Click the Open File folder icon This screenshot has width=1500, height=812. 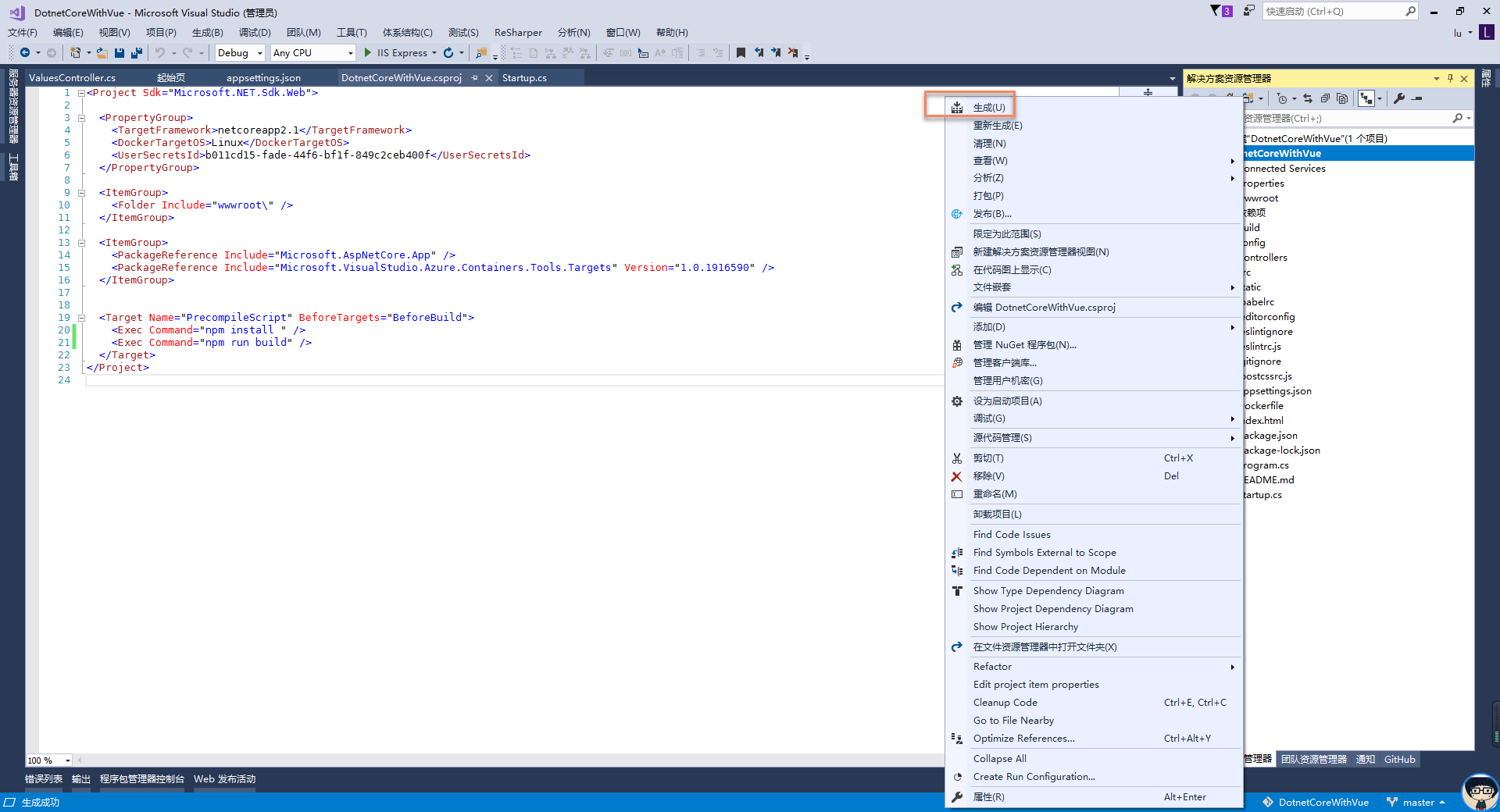click(102, 53)
